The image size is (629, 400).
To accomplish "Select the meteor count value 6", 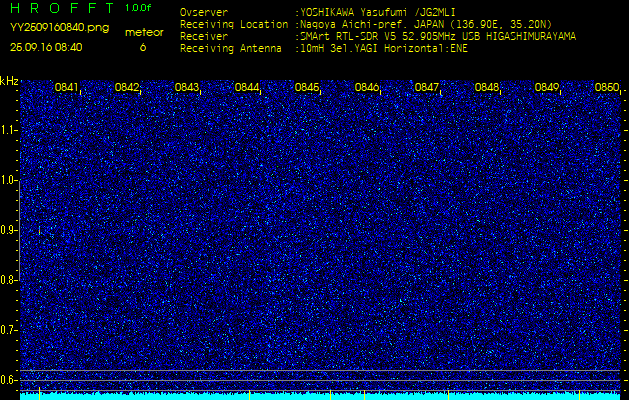I will click(x=142, y=47).
